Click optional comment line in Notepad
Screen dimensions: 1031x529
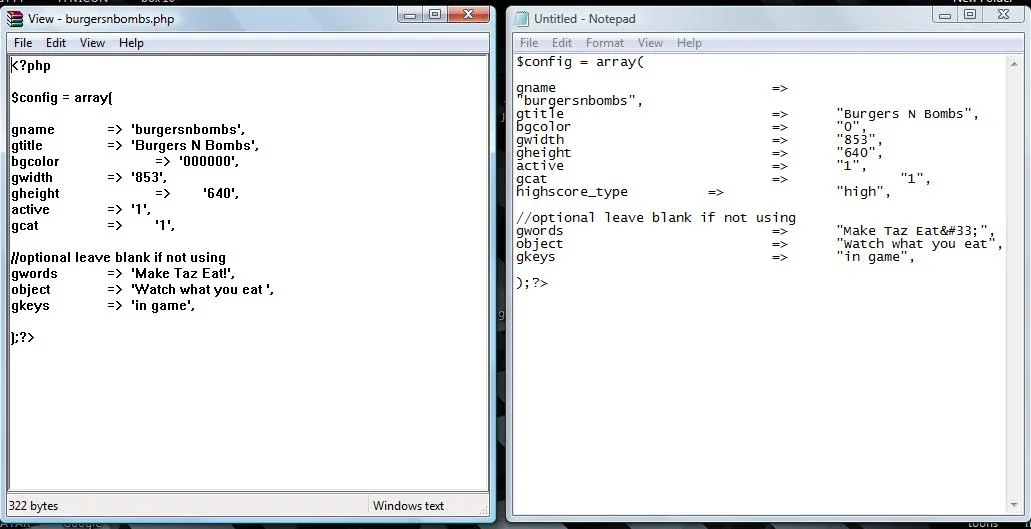(x=656, y=218)
